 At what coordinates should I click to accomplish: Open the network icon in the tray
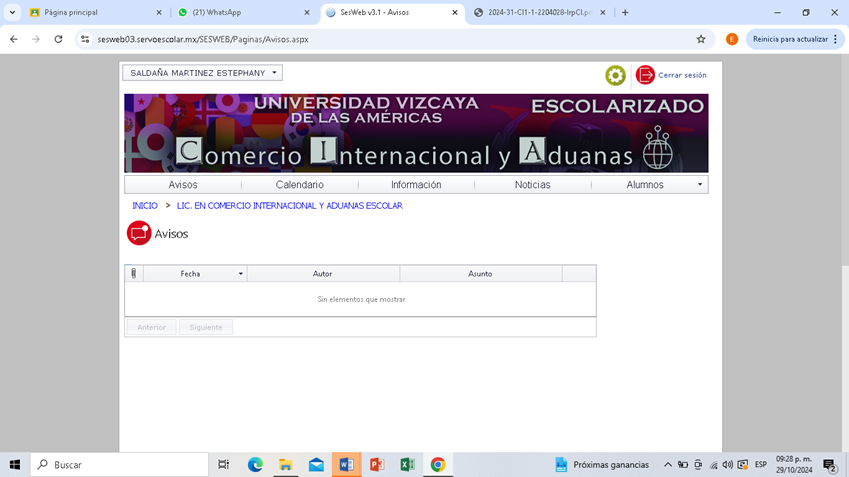point(713,465)
